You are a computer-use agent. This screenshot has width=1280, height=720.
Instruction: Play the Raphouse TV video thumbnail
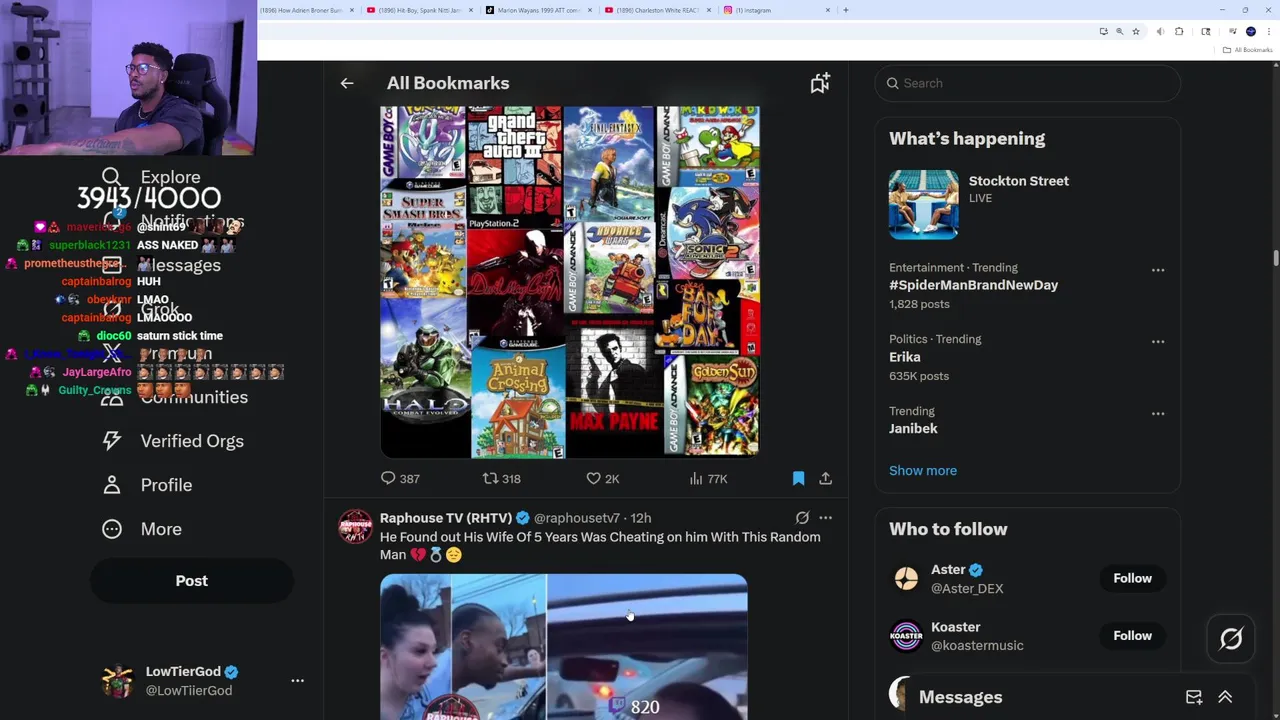[563, 647]
